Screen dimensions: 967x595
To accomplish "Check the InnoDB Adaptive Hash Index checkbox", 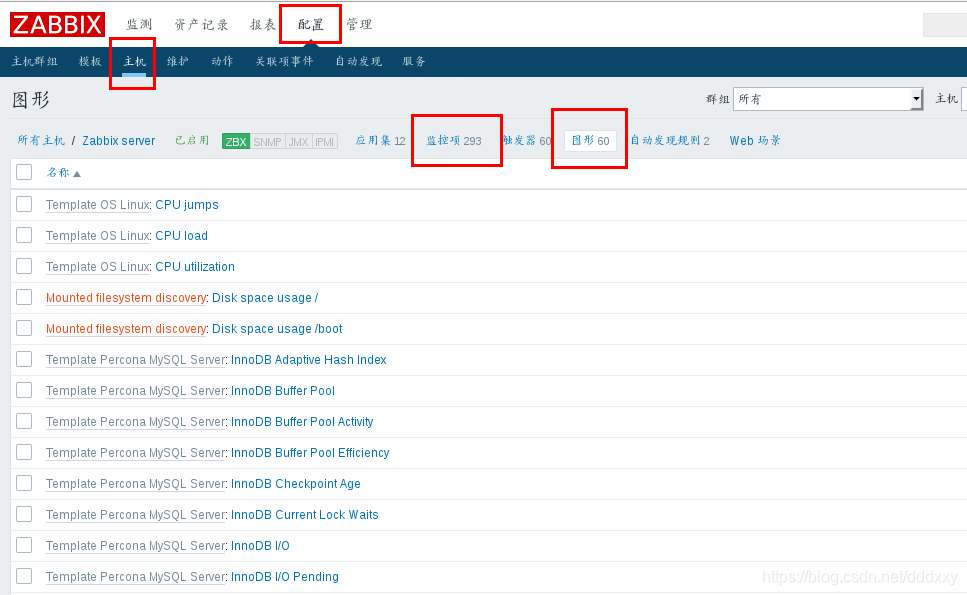I will pos(24,359).
